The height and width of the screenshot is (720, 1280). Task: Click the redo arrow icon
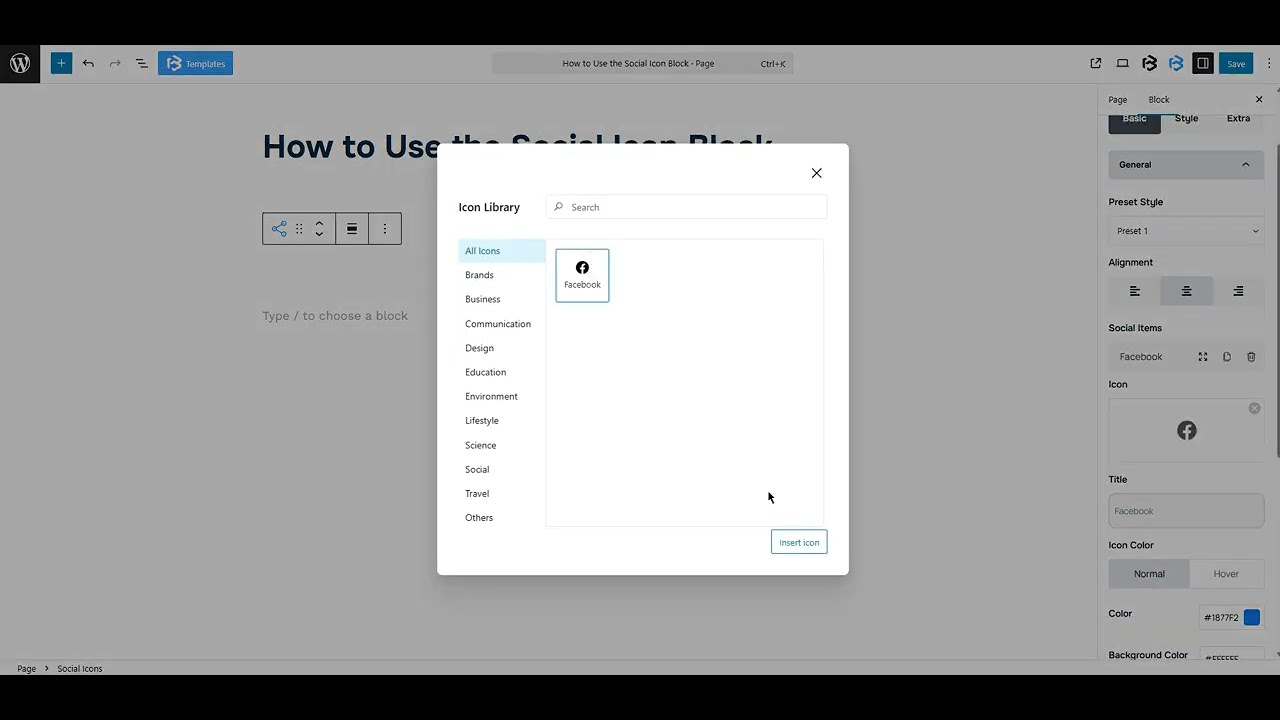[114, 63]
